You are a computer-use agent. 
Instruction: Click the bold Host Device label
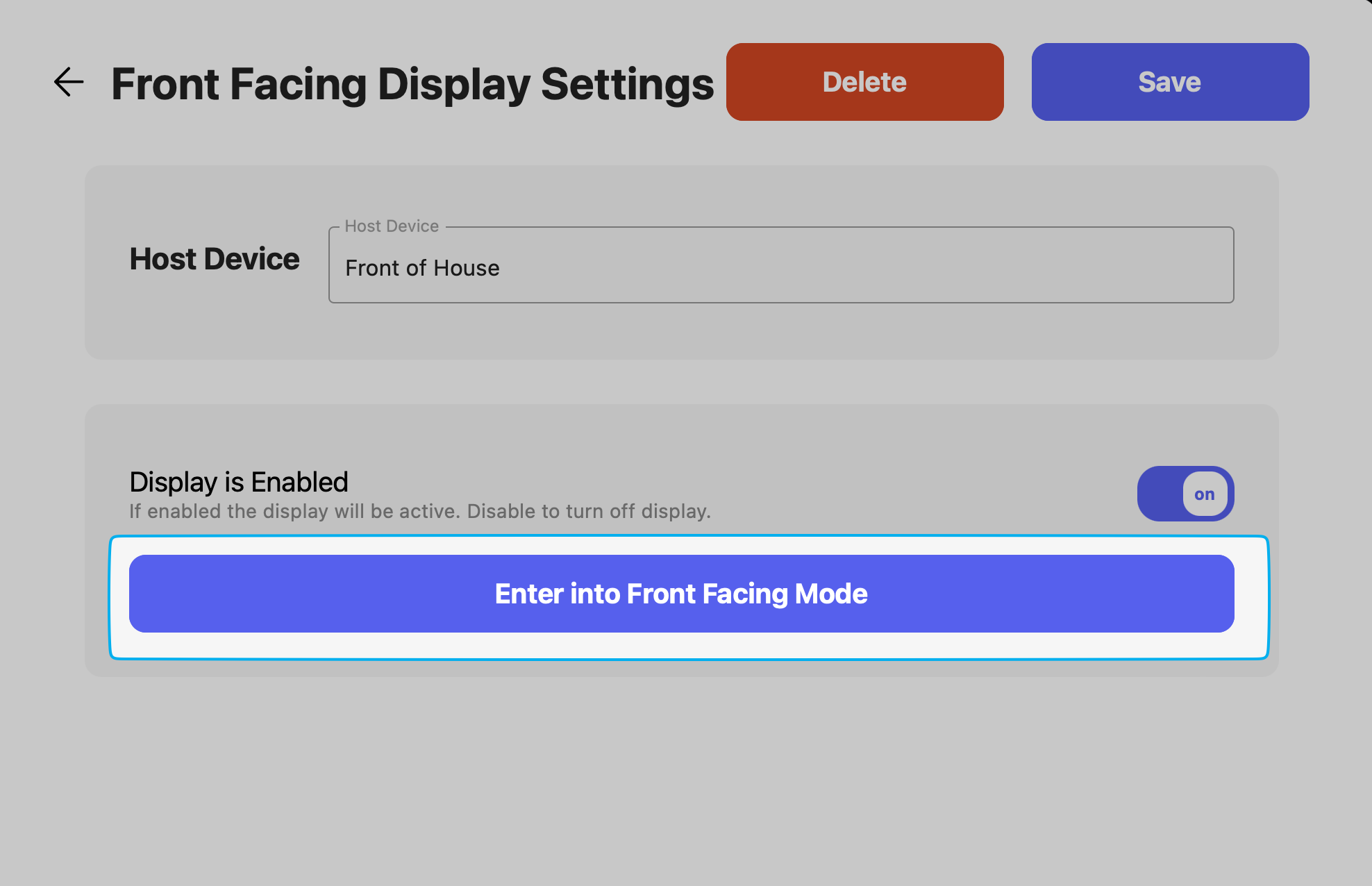click(215, 259)
